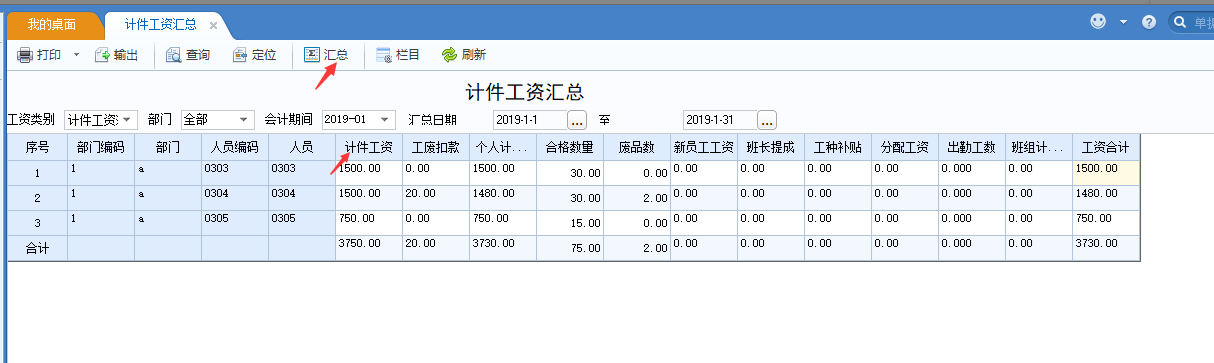
Task: Open the 打印 dropdown arrow
Action: (x=76, y=55)
